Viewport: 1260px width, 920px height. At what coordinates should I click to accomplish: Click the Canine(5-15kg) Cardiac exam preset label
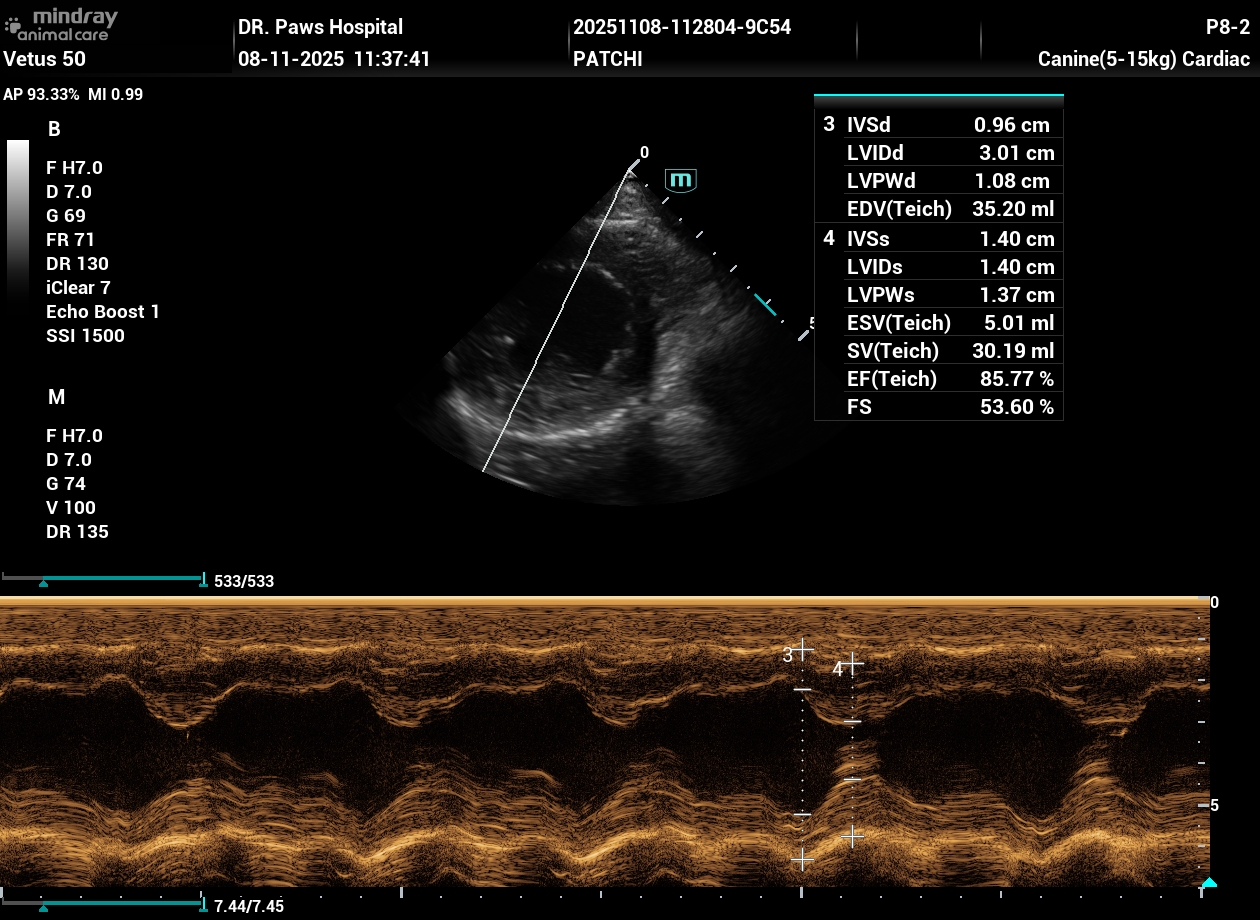(1143, 59)
